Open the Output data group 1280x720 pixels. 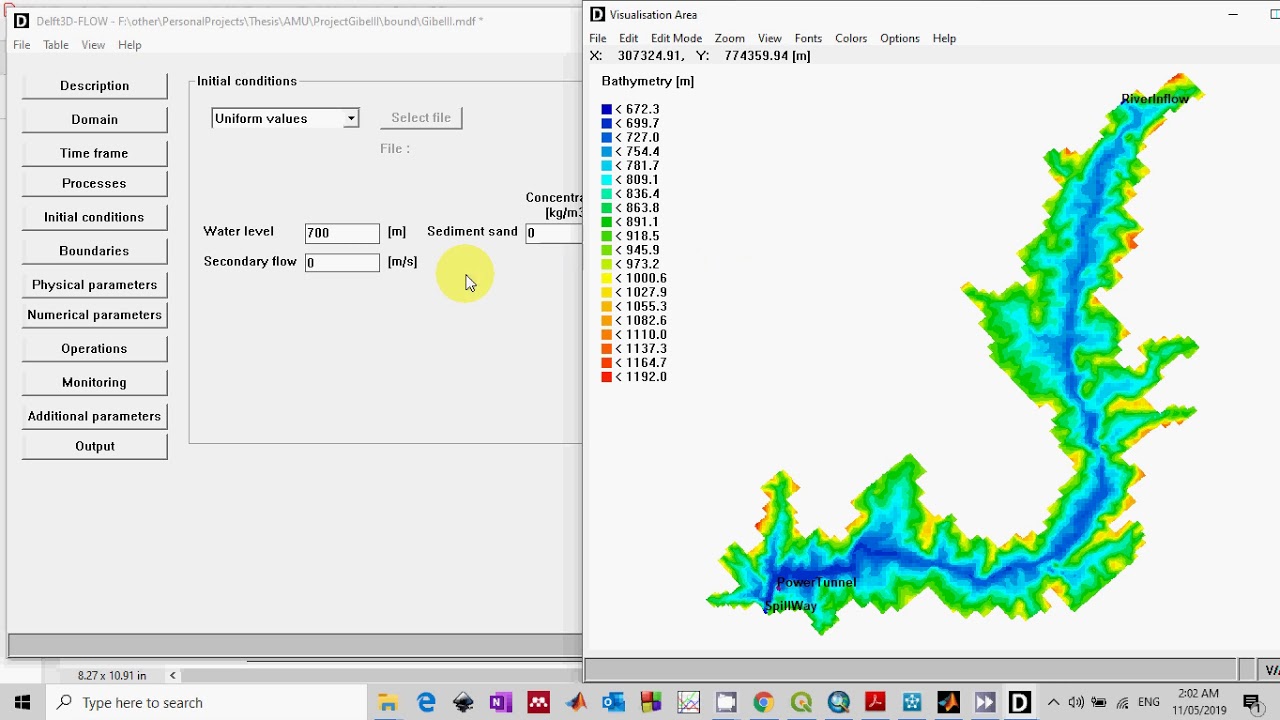tap(94, 446)
